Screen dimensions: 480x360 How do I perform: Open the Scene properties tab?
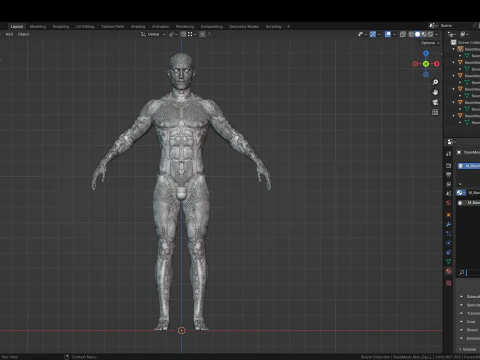pyautogui.click(x=449, y=194)
